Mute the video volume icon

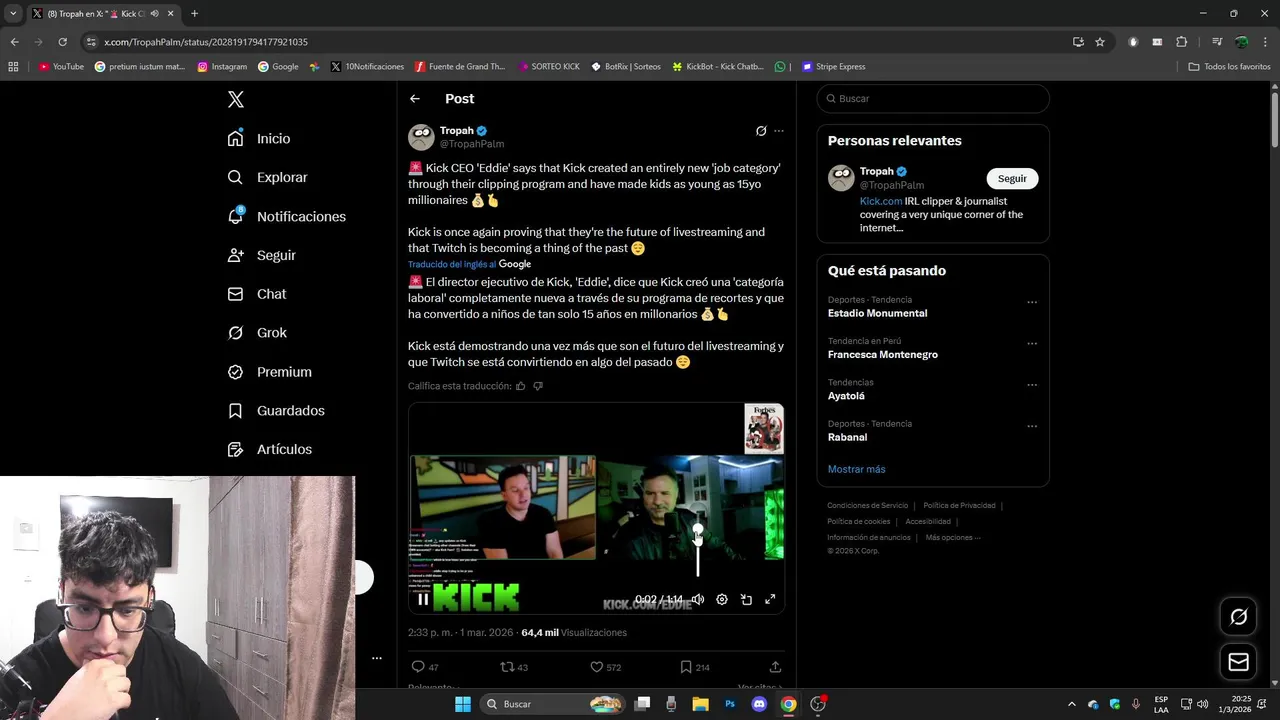pos(698,599)
